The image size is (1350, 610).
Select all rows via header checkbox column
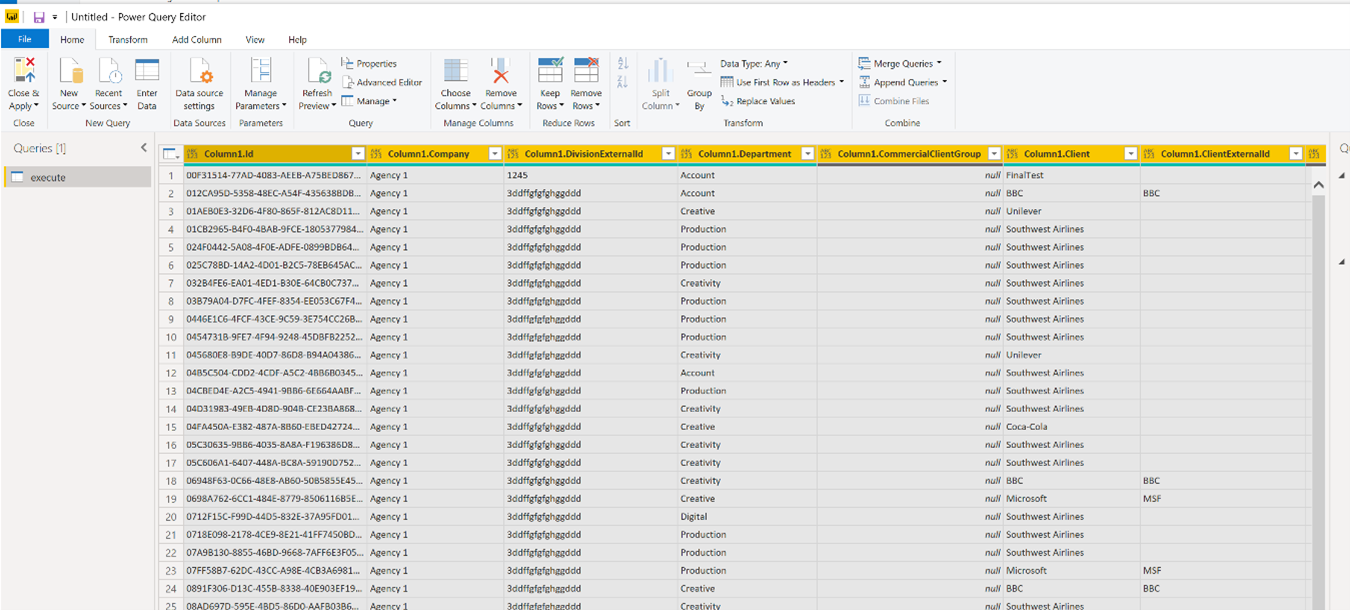[170, 153]
